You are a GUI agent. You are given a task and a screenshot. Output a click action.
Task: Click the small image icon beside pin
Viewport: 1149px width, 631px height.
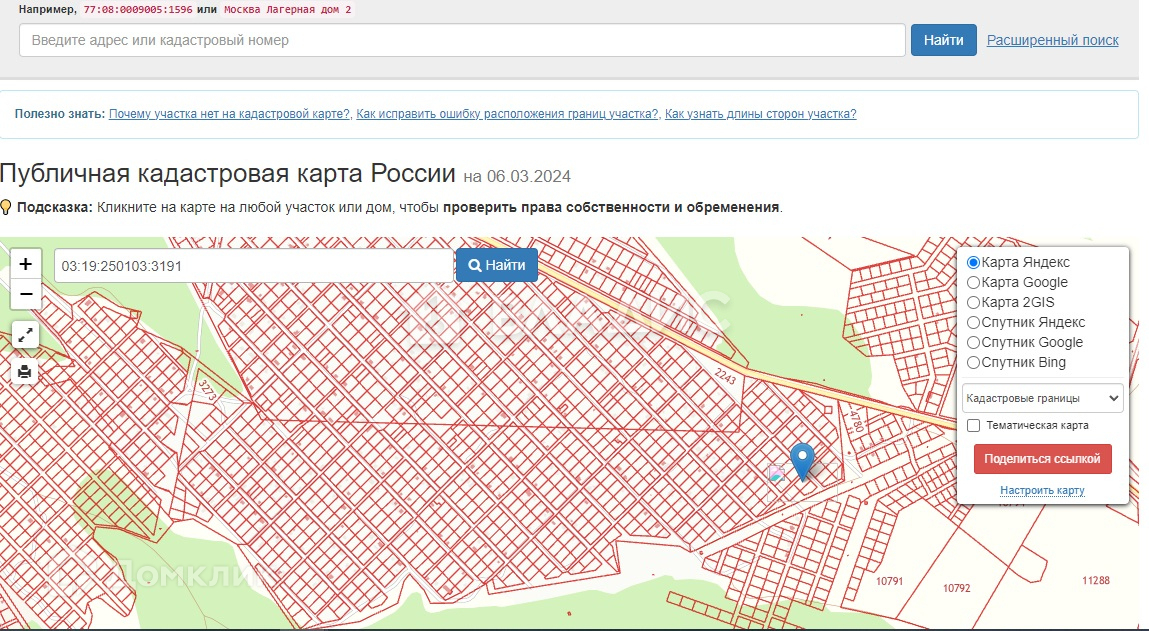[x=777, y=474]
